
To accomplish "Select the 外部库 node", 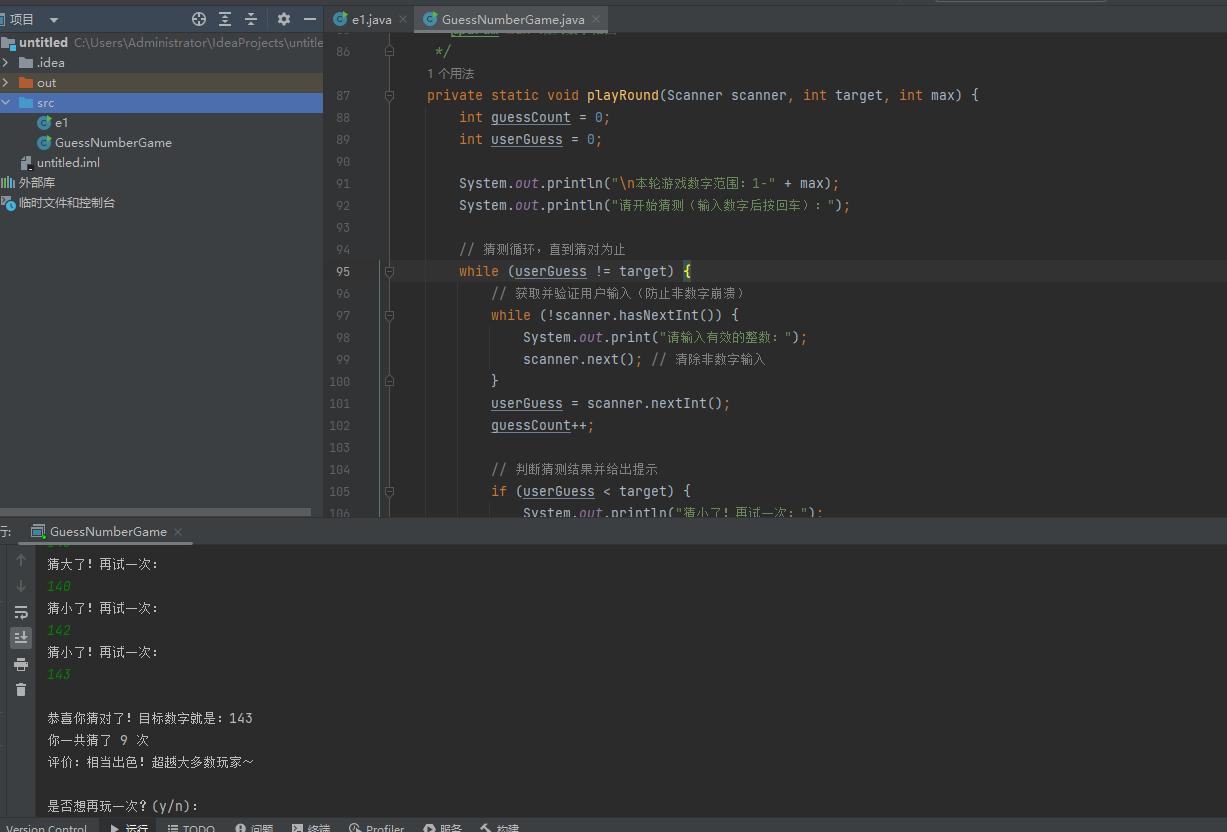I will 30,182.
